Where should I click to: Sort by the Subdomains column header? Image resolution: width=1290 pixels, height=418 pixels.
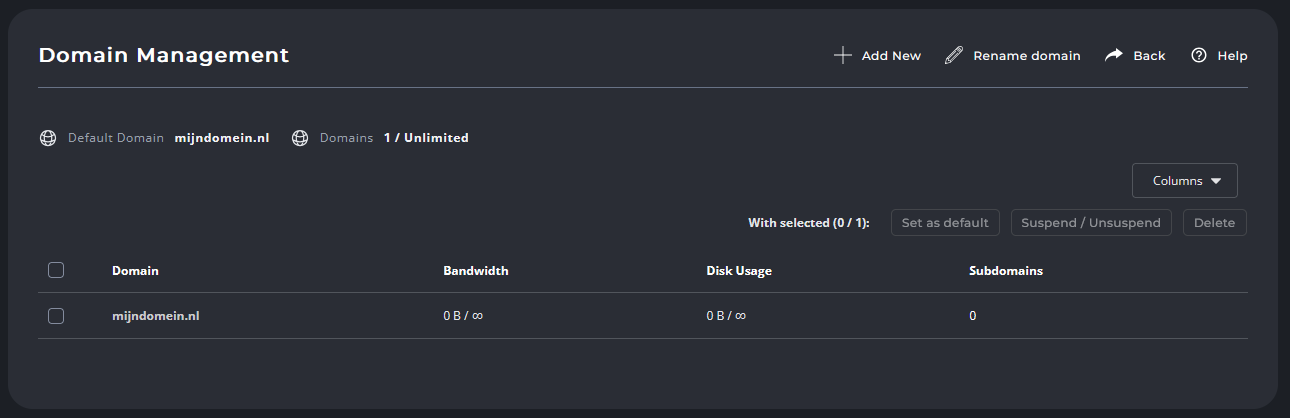click(x=1006, y=271)
